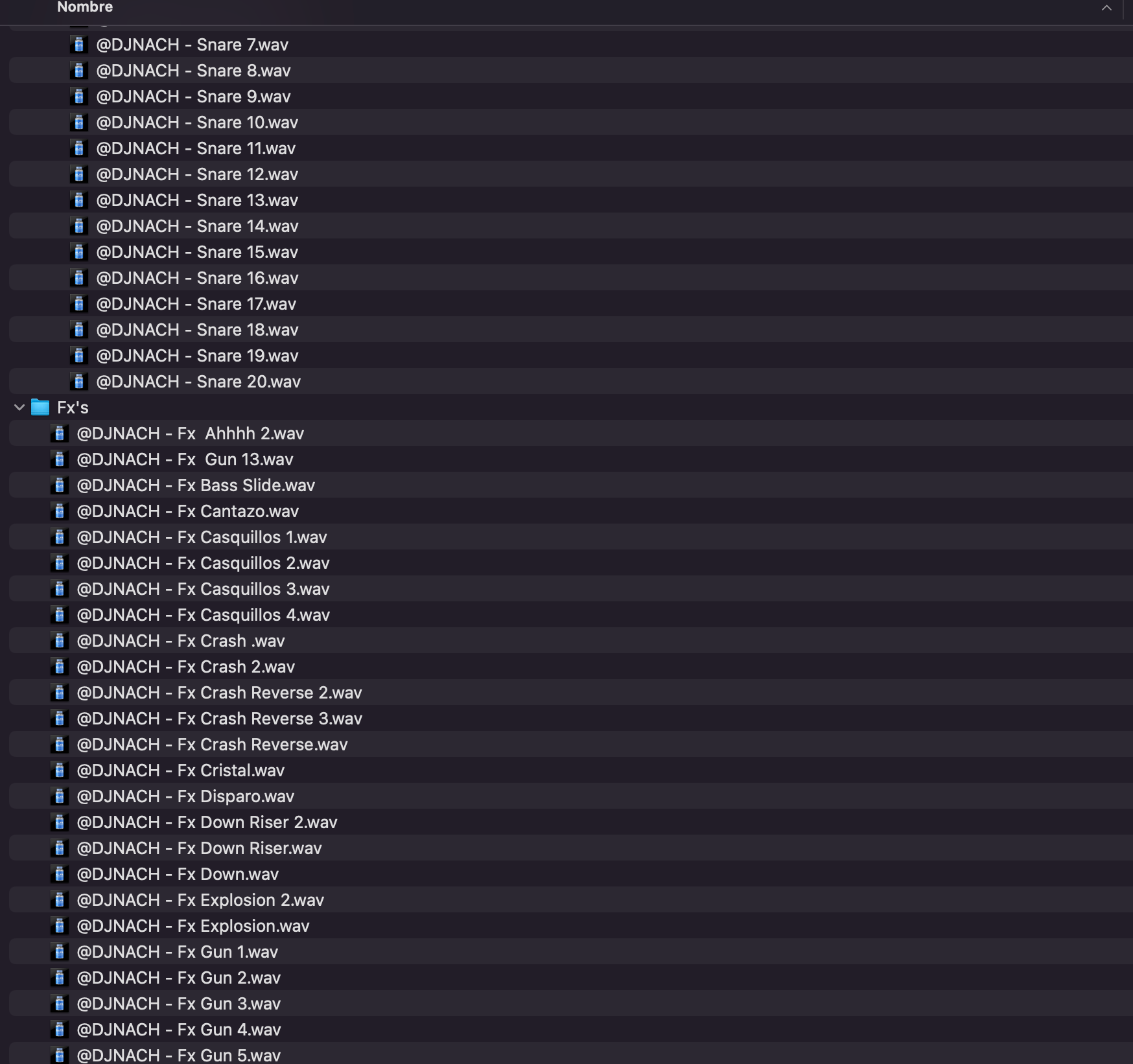This screenshot has width=1133, height=1064.
Task: Select Fx Casquillos 3.wav file
Action: coord(203,589)
